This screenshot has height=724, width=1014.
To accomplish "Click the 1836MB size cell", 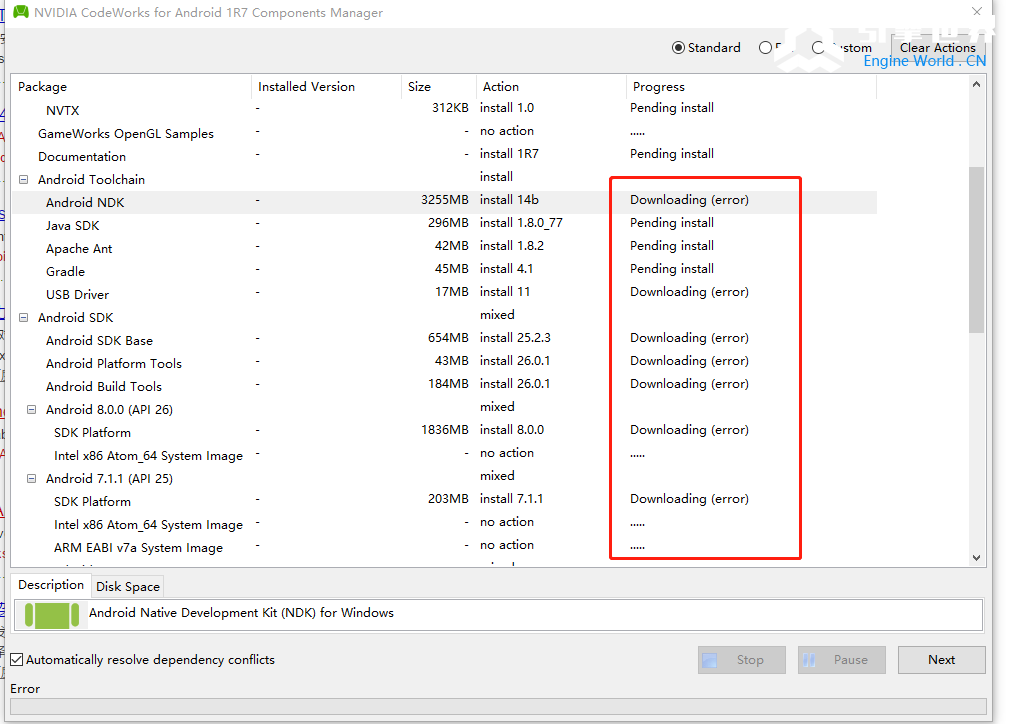I will tap(445, 430).
